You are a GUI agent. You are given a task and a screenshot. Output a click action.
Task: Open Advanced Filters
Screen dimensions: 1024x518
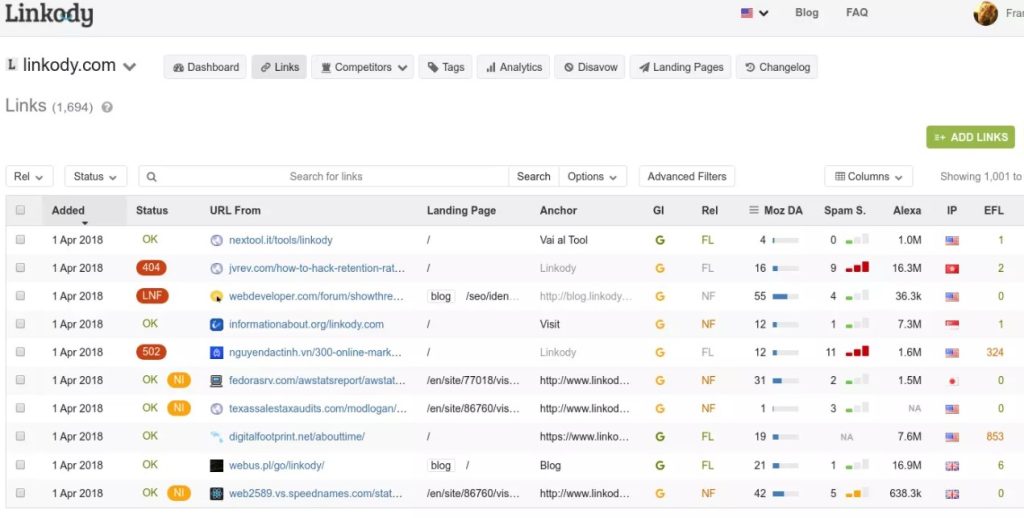click(686, 176)
